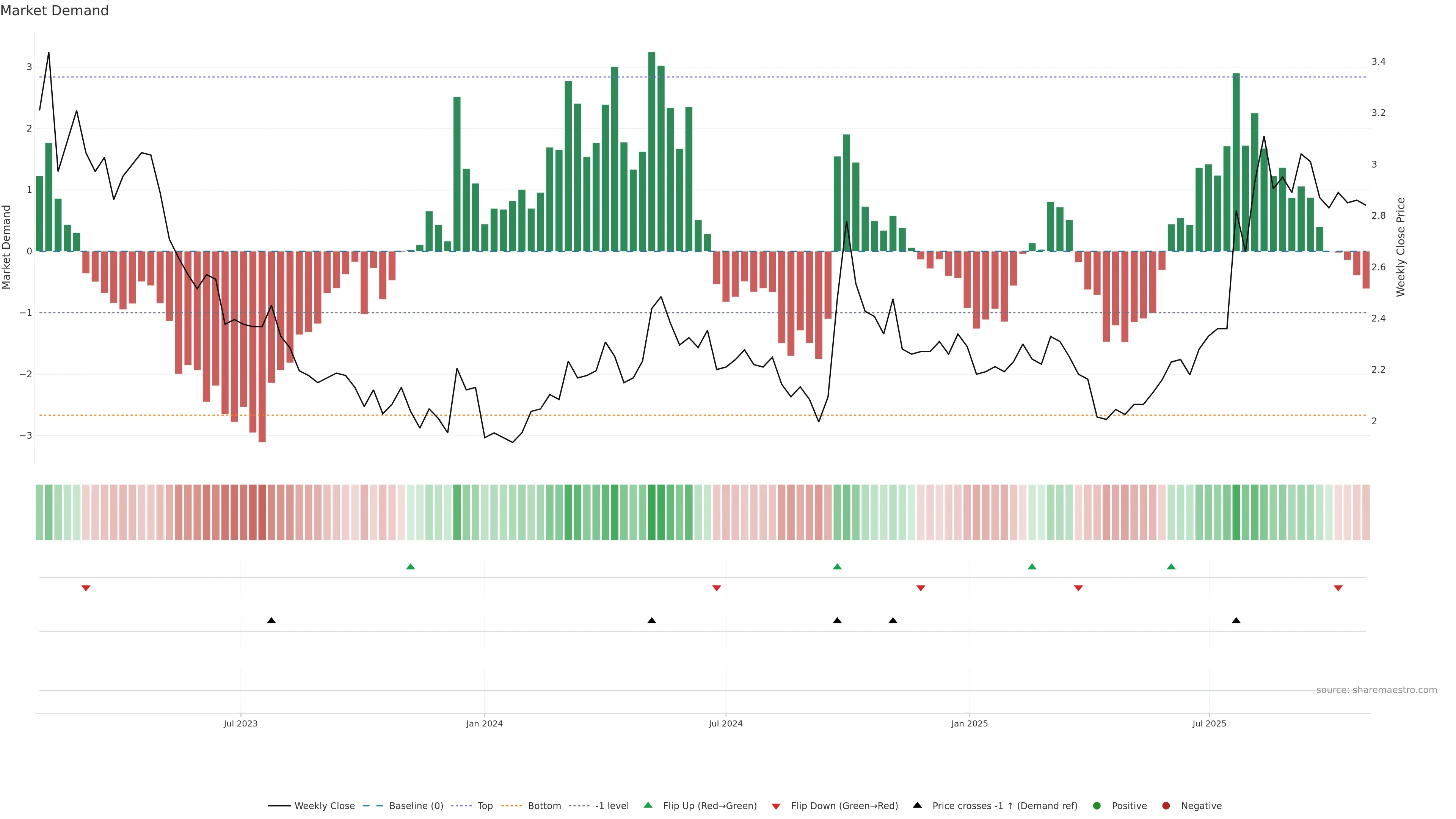Click the -1 level legend entry
This screenshot has height=819, width=1456.
pyautogui.click(x=612, y=806)
